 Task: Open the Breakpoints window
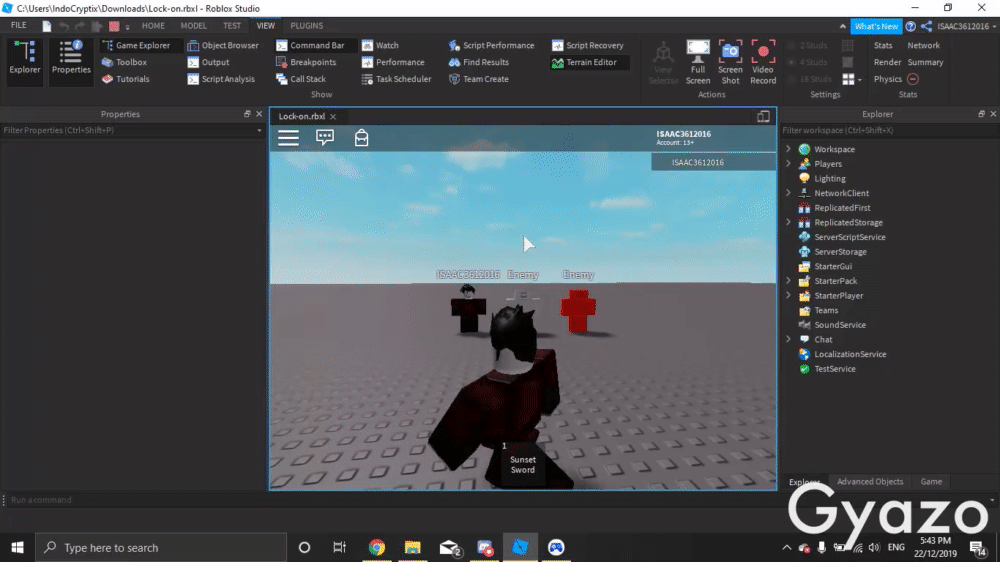coord(306,63)
